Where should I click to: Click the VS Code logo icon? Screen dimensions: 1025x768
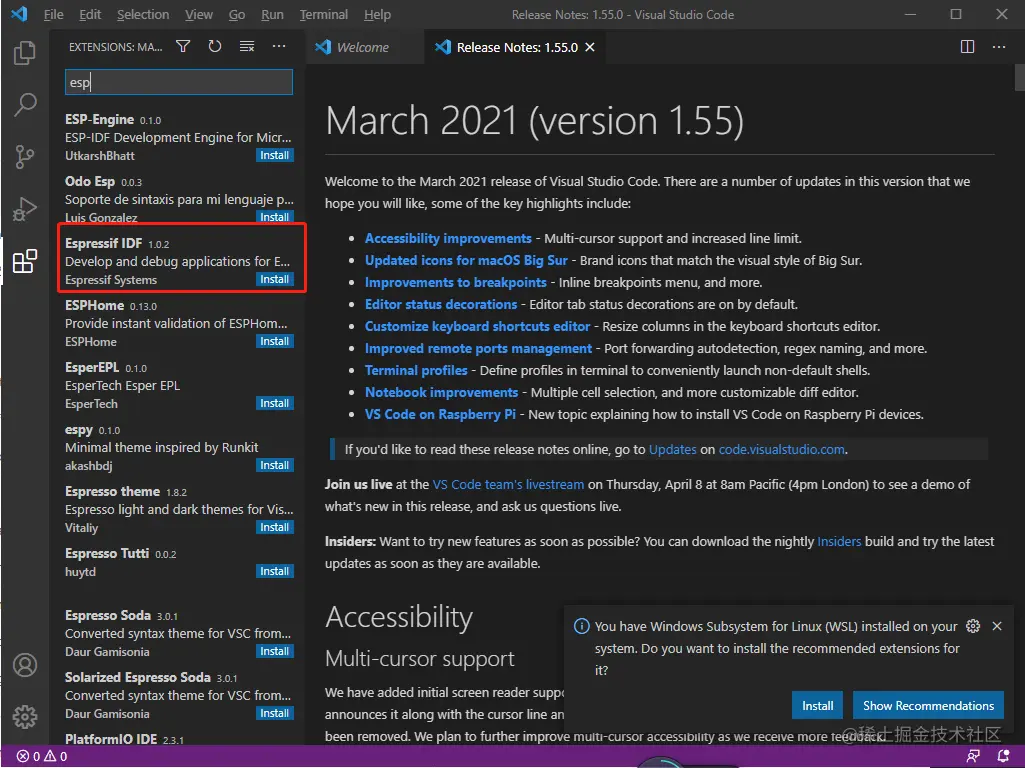click(19, 14)
